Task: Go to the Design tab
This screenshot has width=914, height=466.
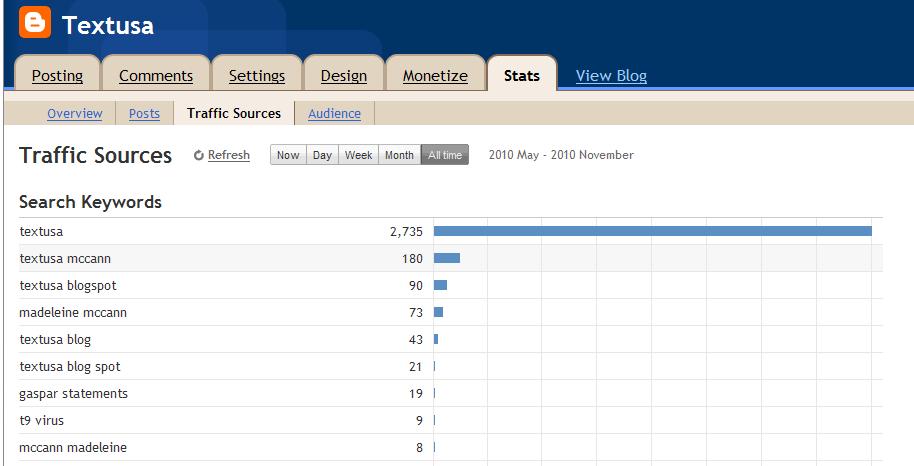Action: [x=344, y=75]
